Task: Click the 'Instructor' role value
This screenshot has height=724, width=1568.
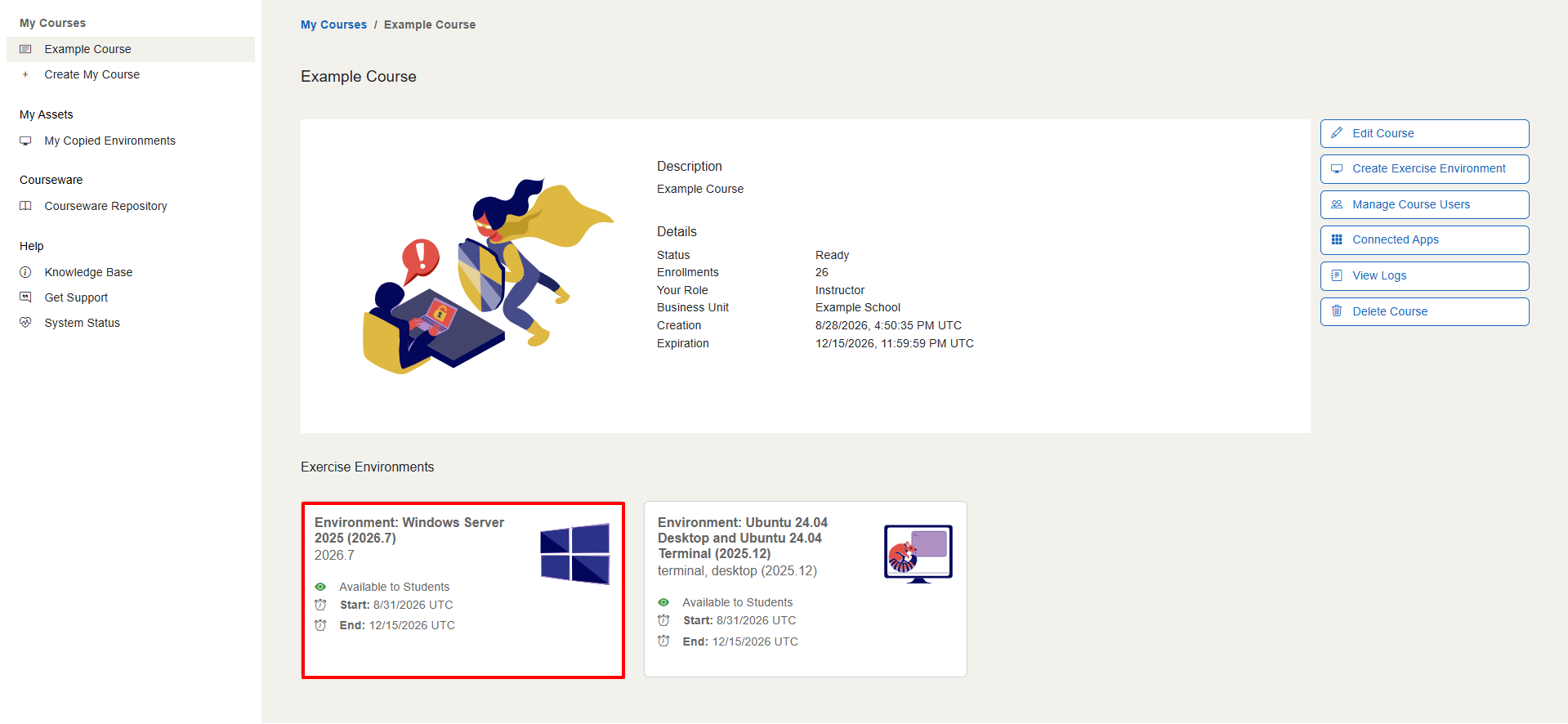Action: [x=840, y=290]
